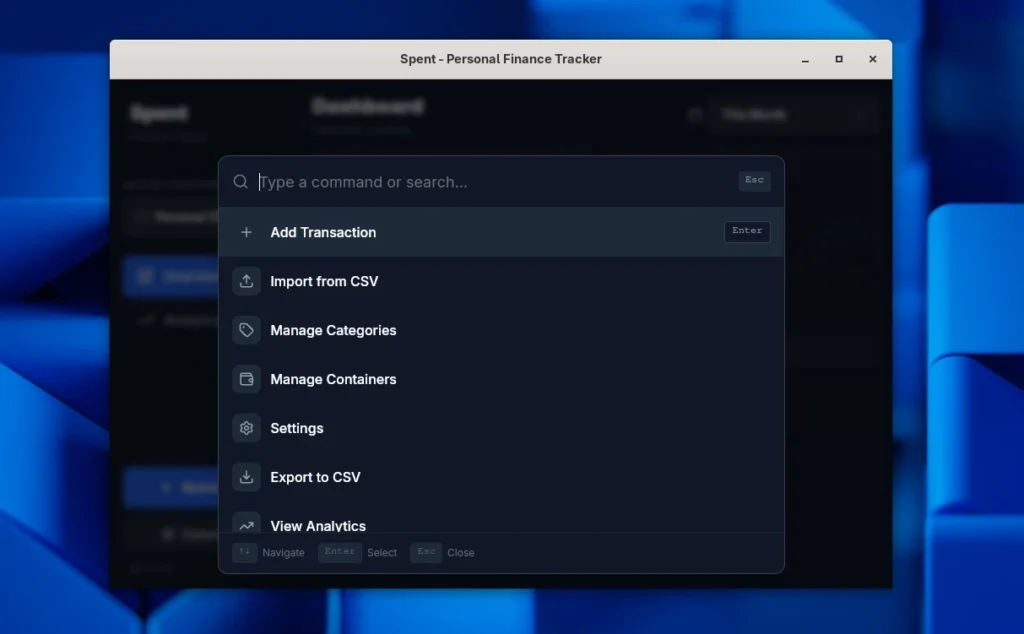Select the Add Transaction command

pyautogui.click(x=323, y=232)
